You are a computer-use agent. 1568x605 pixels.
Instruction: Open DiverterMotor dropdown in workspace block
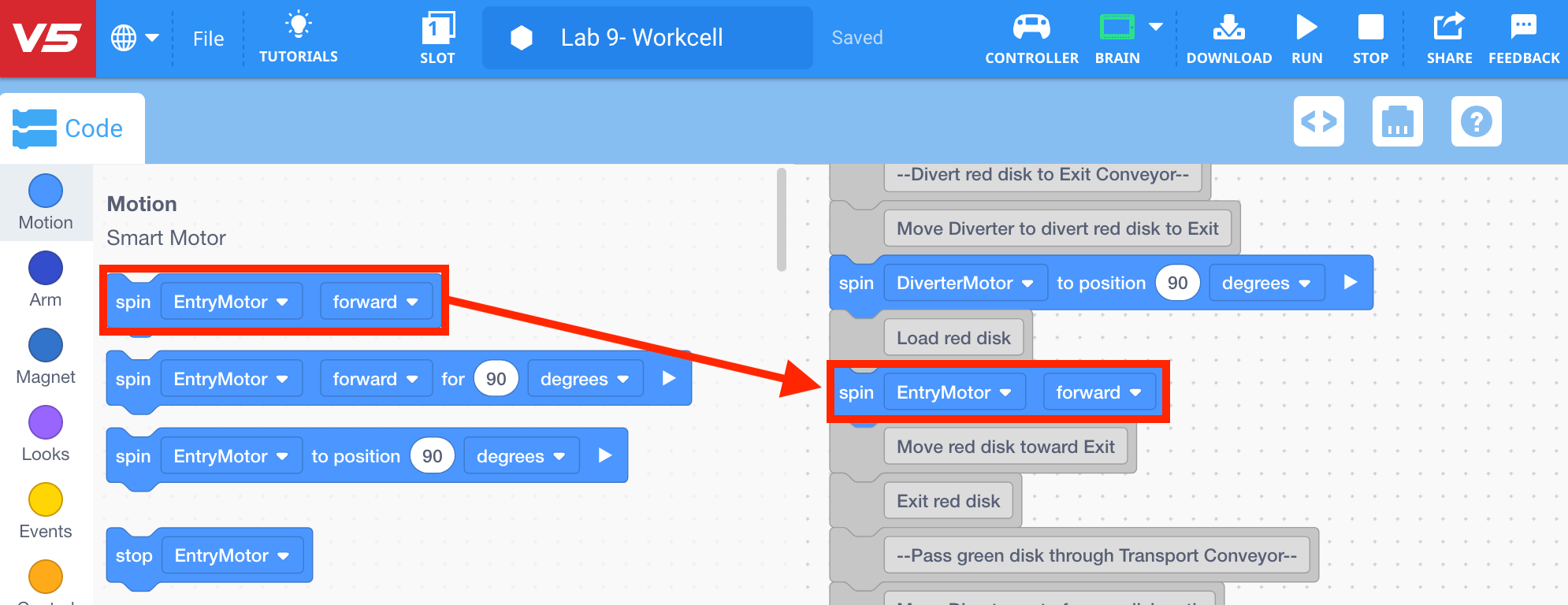pos(965,283)
